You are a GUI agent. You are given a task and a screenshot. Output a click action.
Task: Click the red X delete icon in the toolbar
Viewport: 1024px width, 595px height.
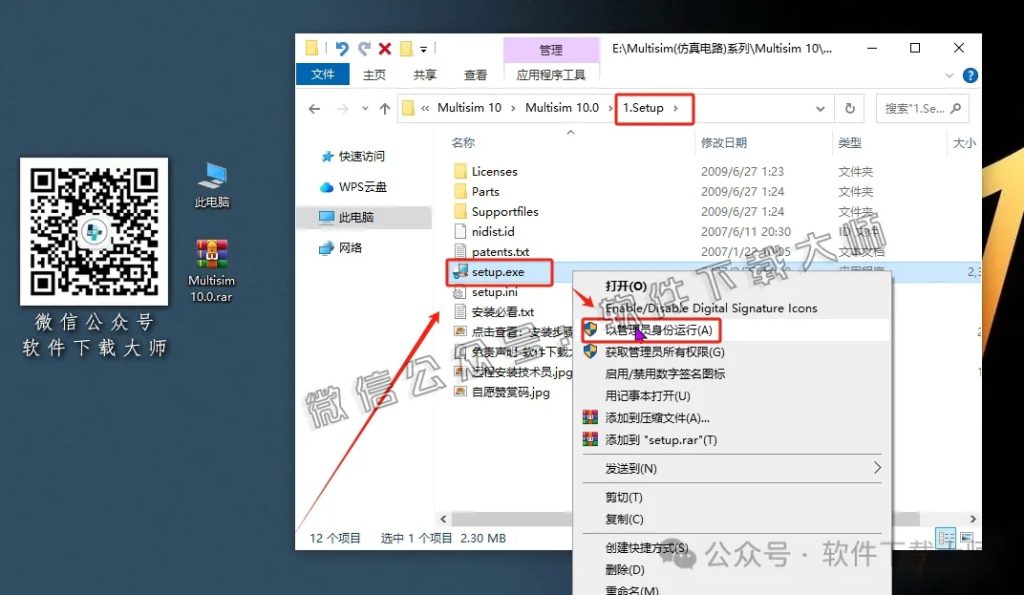pyautogui.click(x=384, y=47)
